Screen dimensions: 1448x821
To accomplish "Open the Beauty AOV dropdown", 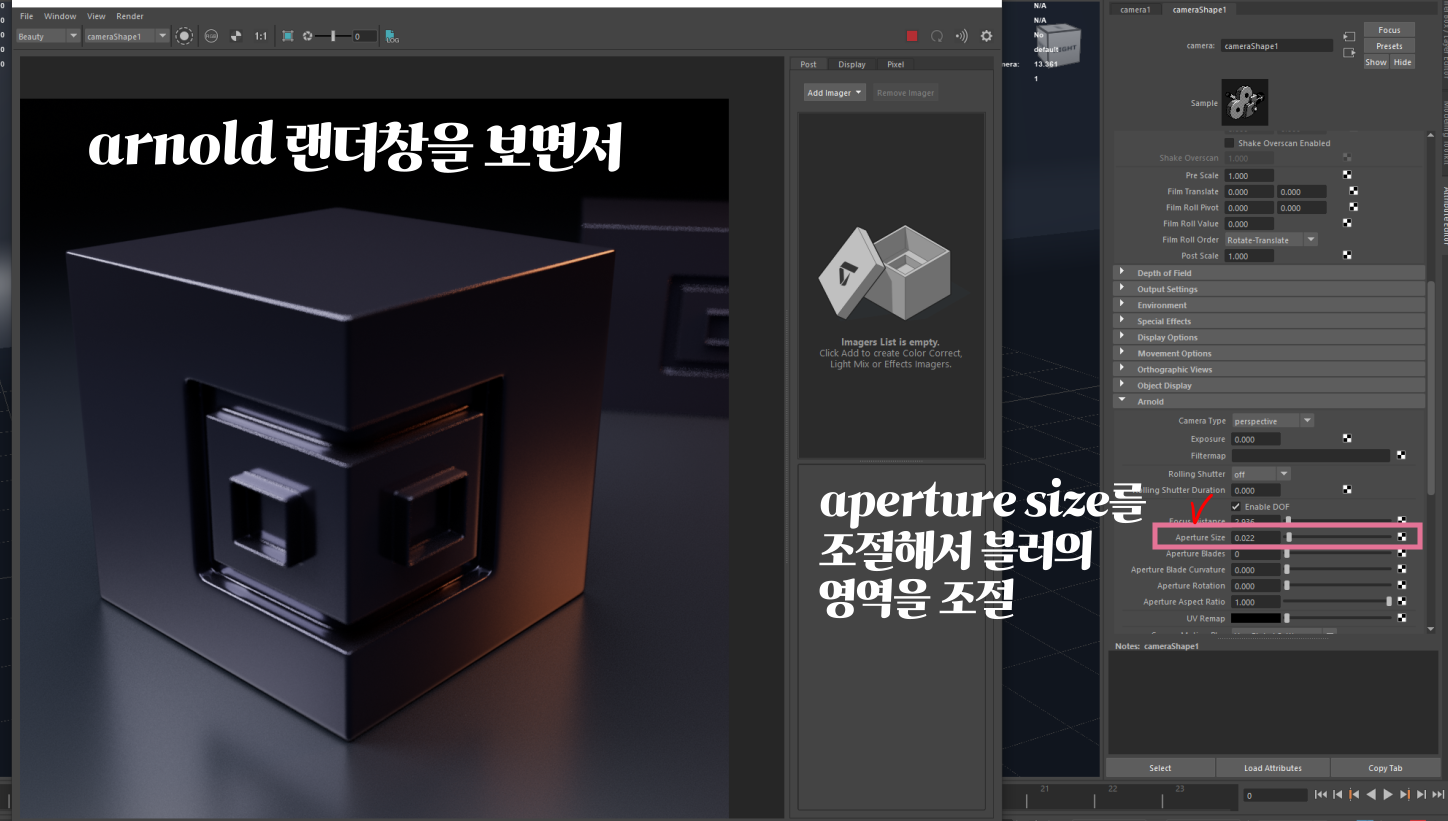I will click(x=48, y=36).
